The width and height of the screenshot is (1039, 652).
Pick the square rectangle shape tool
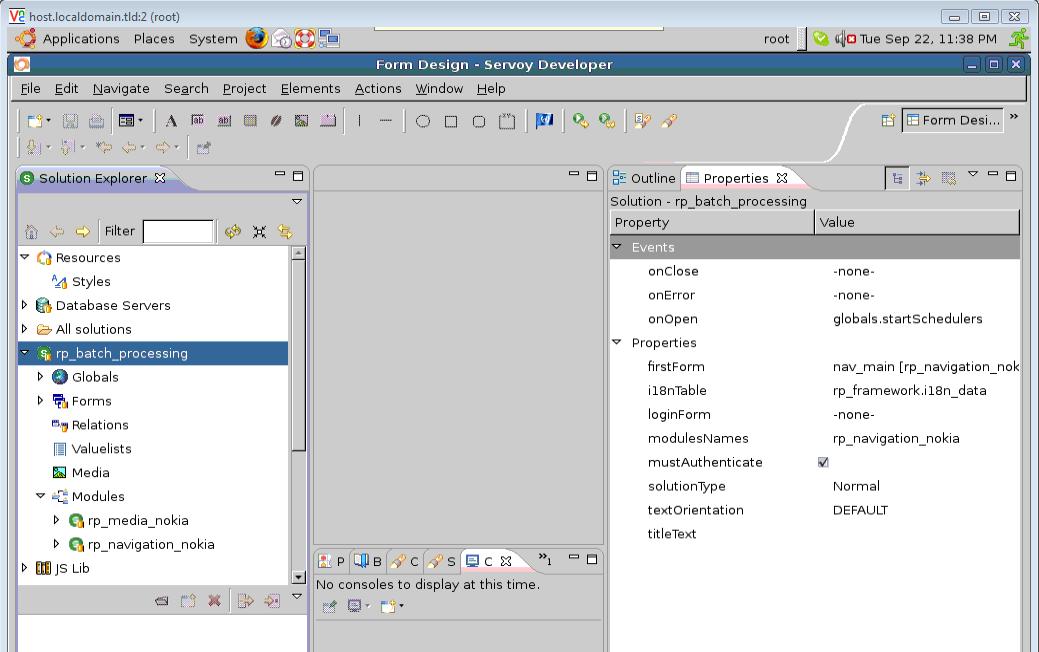(x=451, y=121)
